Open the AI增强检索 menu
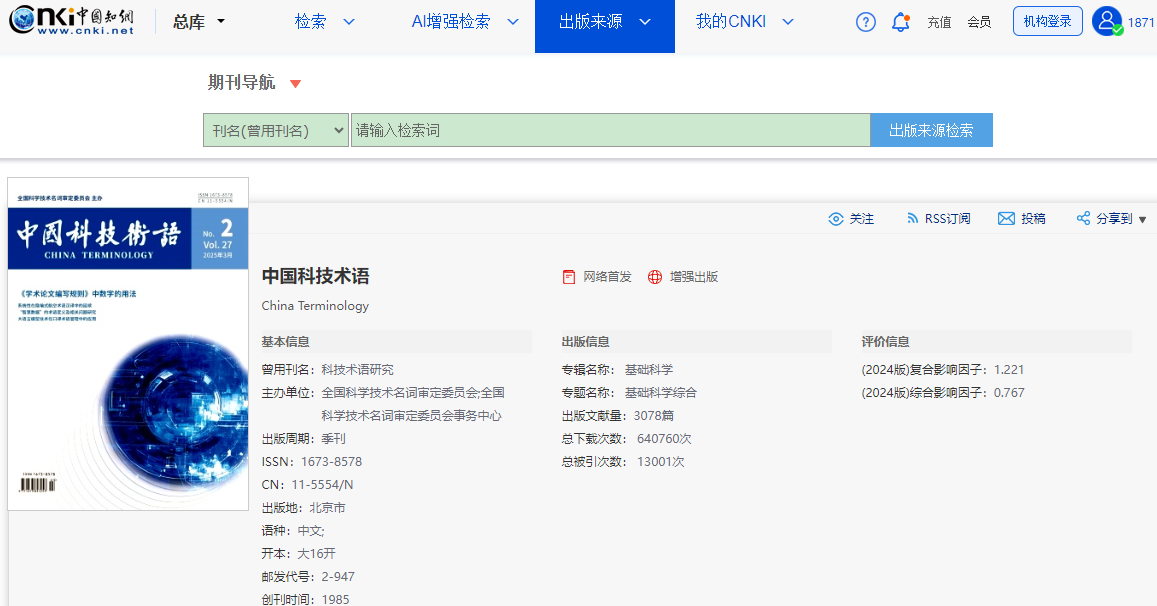 451,22
